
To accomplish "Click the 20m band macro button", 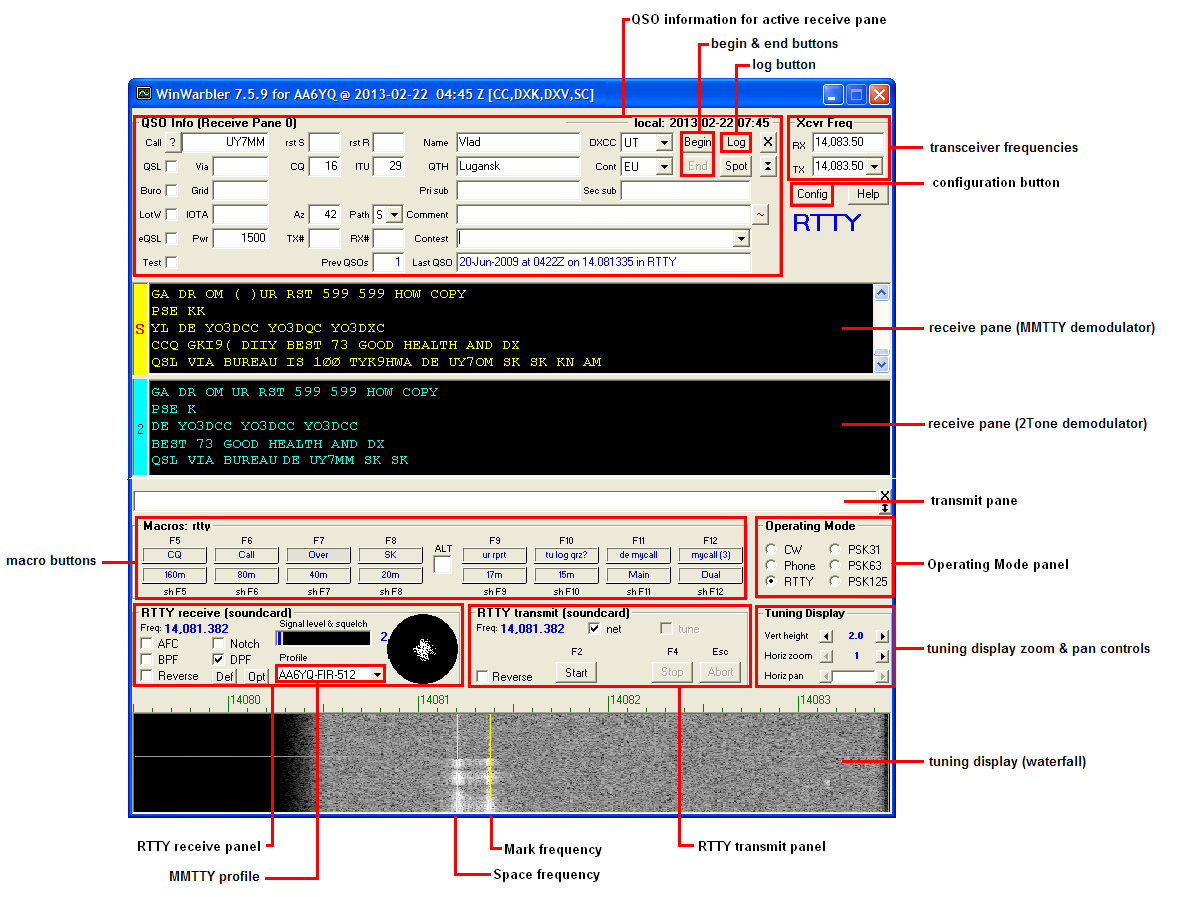I will tap(390, 575).
